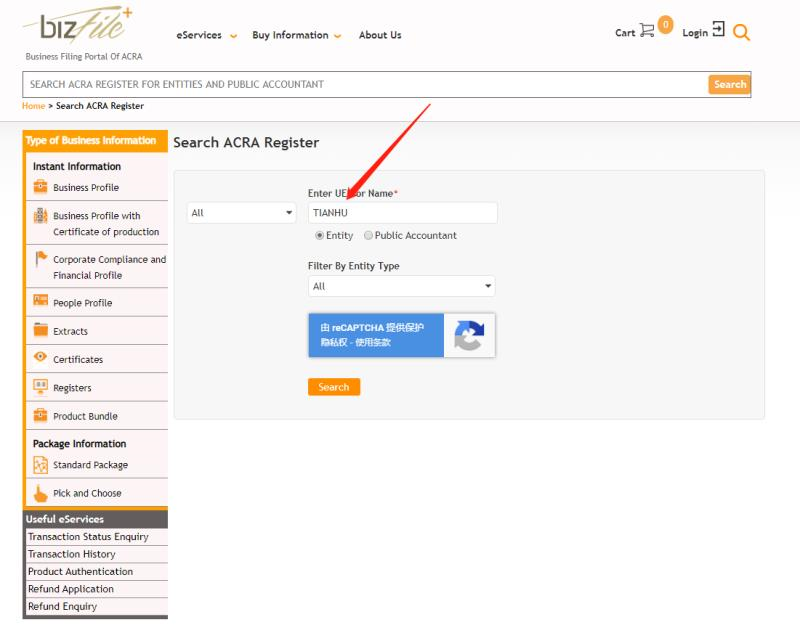800x633 pixels.
Task: Click the top bar orange Search button
Action: (x=730, y=84)
